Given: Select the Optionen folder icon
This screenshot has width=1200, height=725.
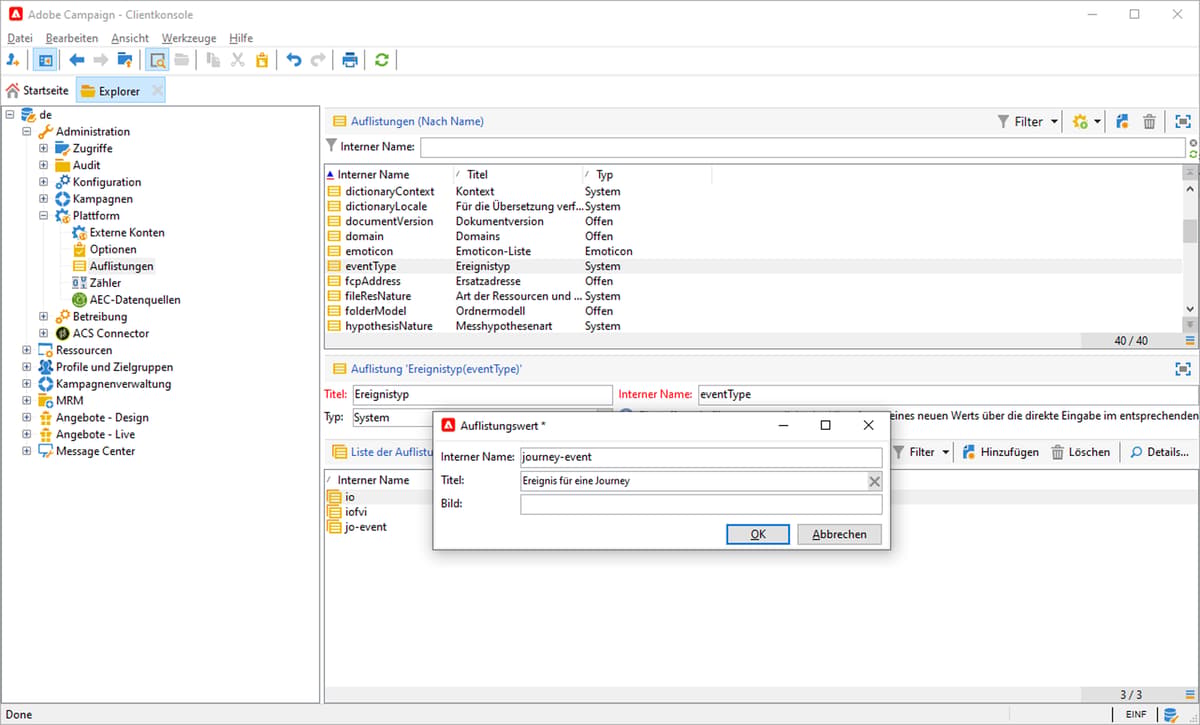Looking at the screenshot, I should coord(80,250).
